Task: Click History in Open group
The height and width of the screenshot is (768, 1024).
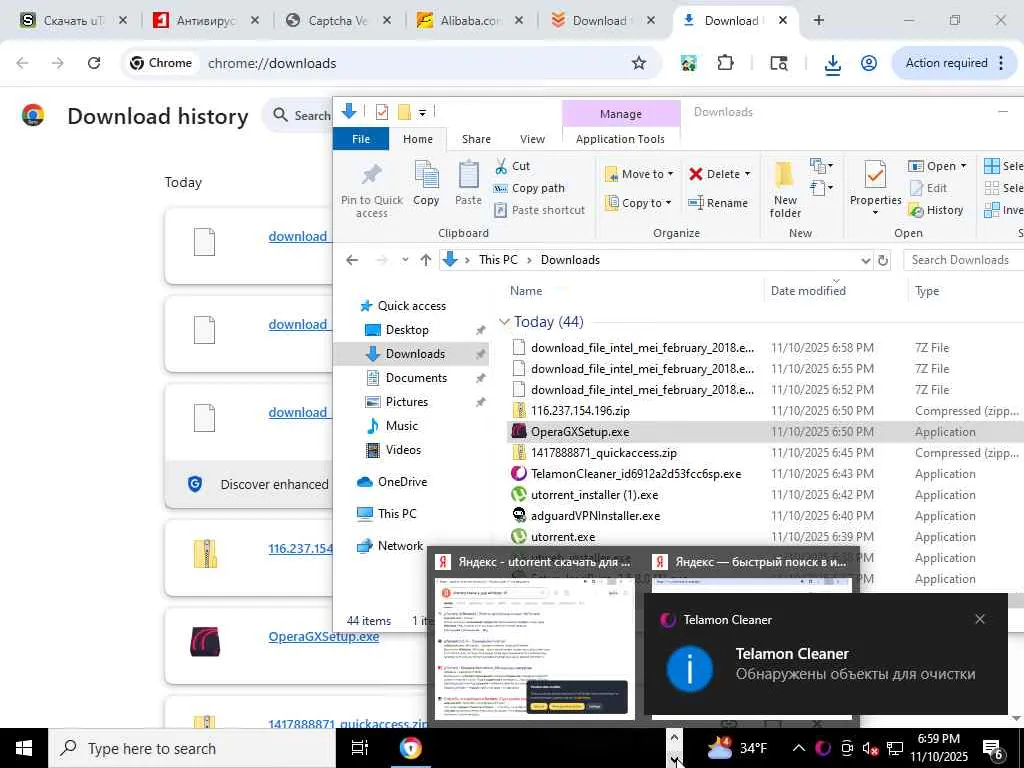Action: pos(935,210)
